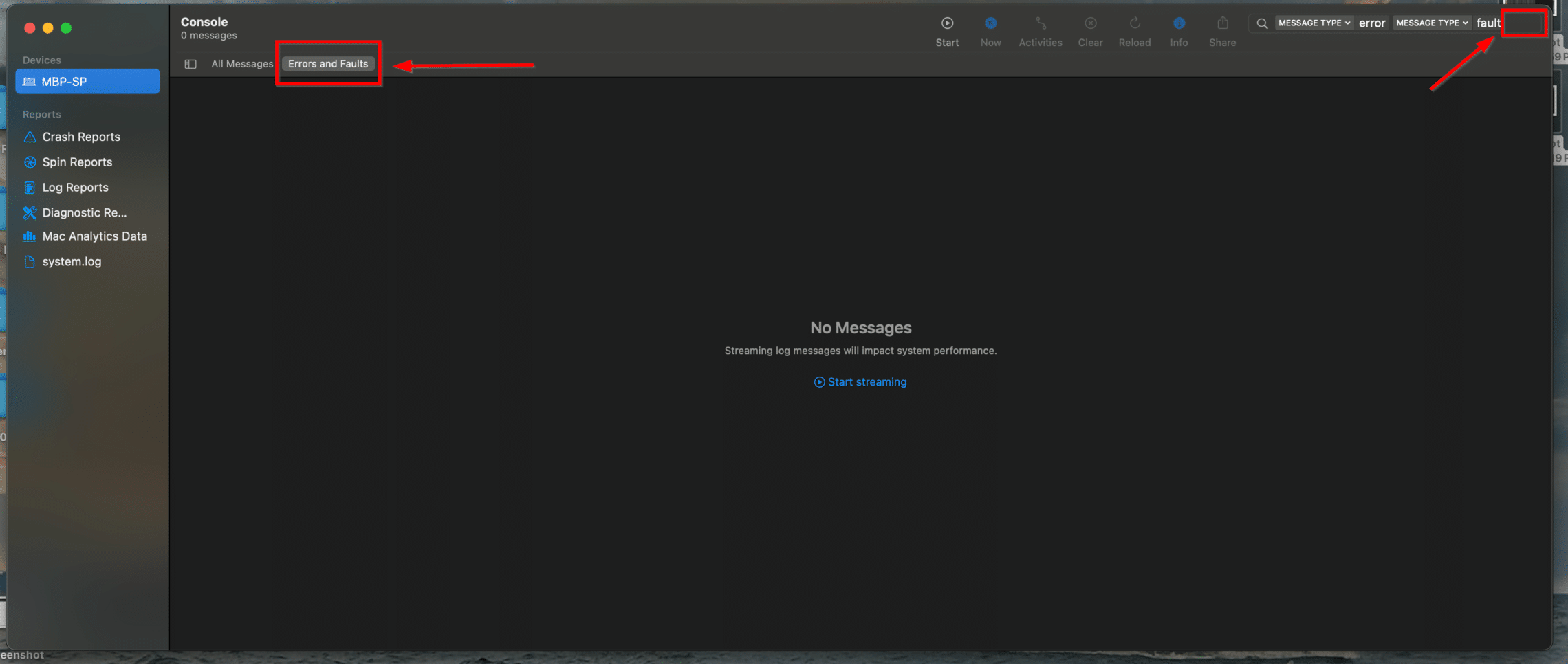
Task: Reload the message list
Action: tap(1135, 29)
